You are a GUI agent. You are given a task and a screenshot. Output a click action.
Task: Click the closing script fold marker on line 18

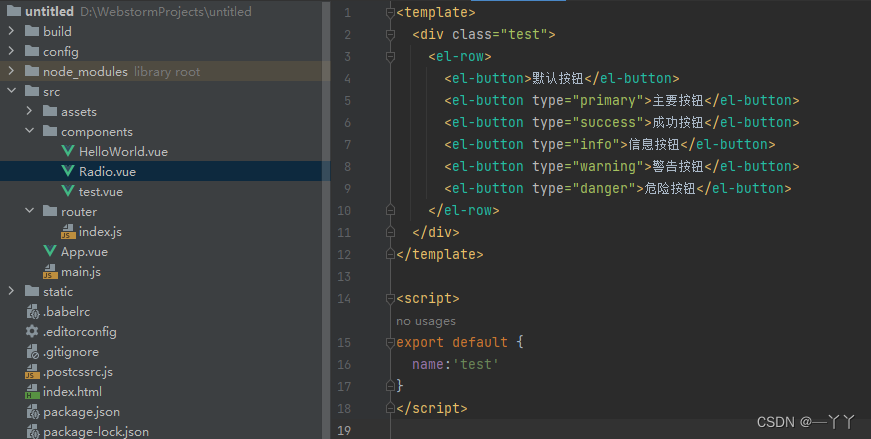click(x=391, y=408)
